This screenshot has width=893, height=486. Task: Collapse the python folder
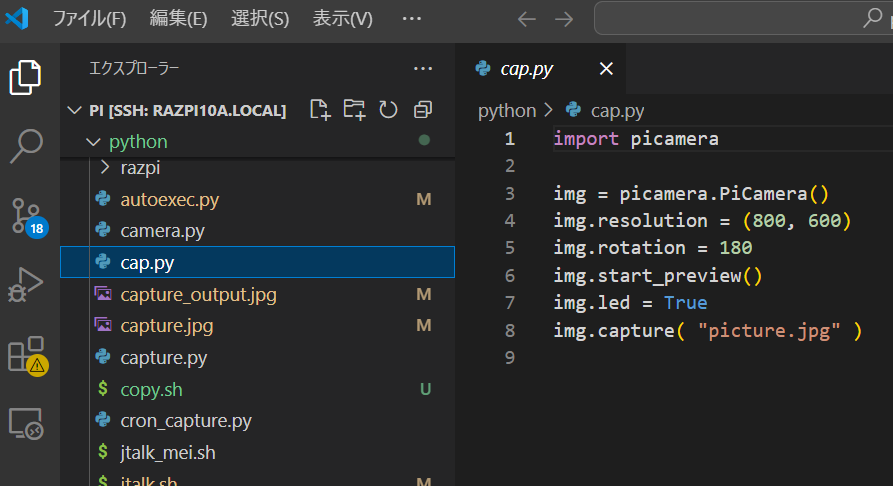click(x=94, y=142)
